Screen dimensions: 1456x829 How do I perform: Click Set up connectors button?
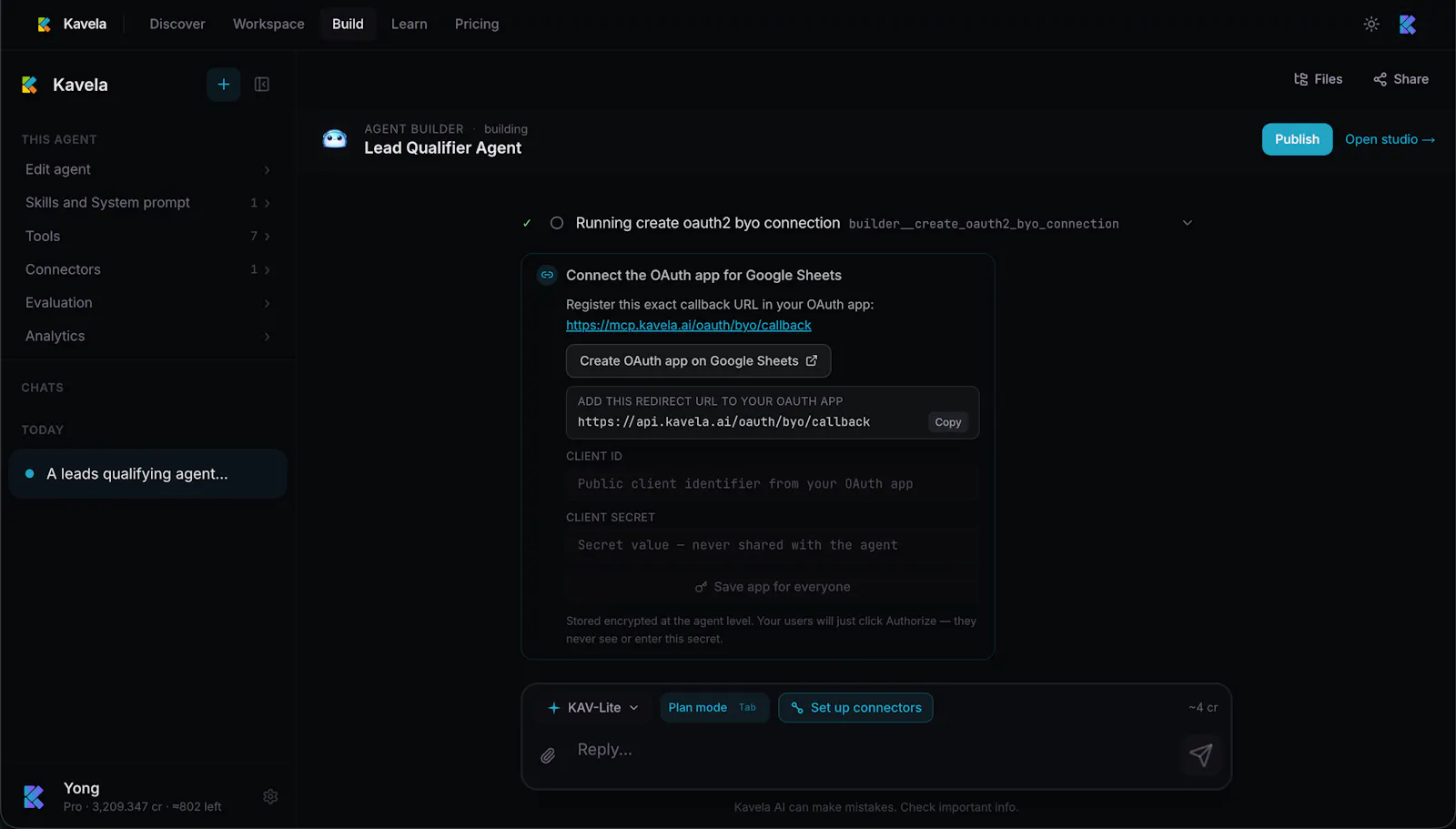click(x=855, y=708)
